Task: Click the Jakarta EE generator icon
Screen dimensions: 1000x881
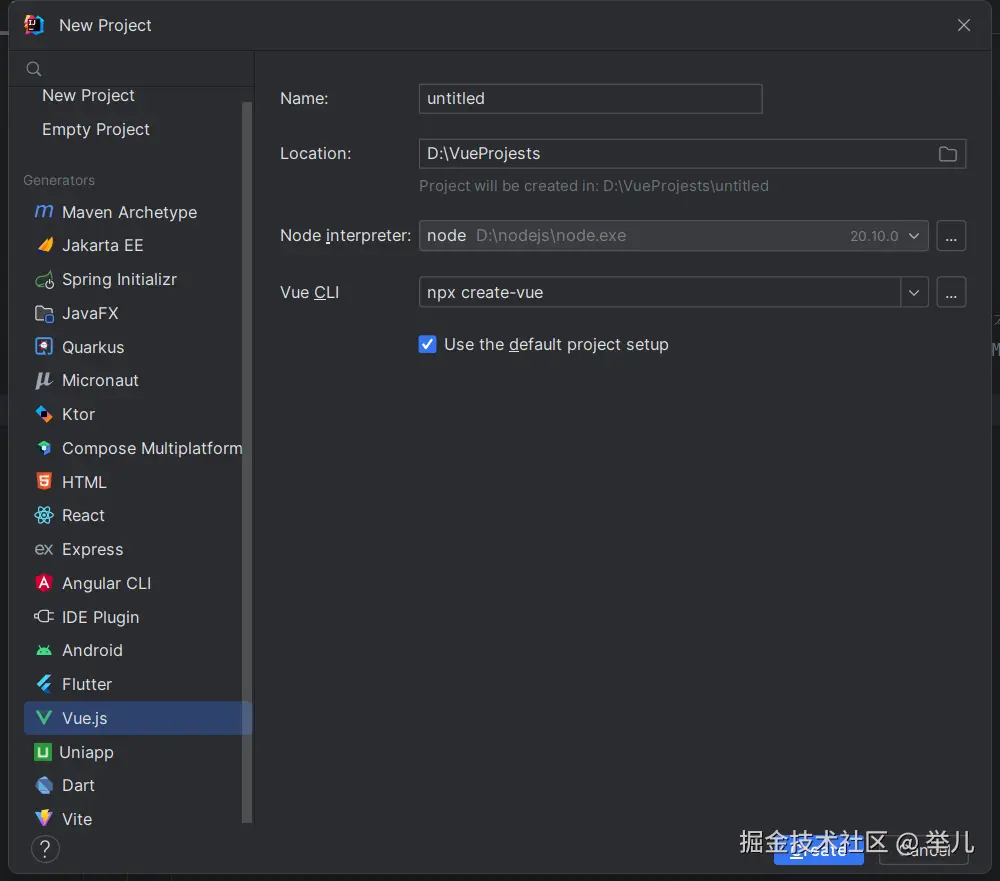Action: pyautogui.click(x=45, y=245)
